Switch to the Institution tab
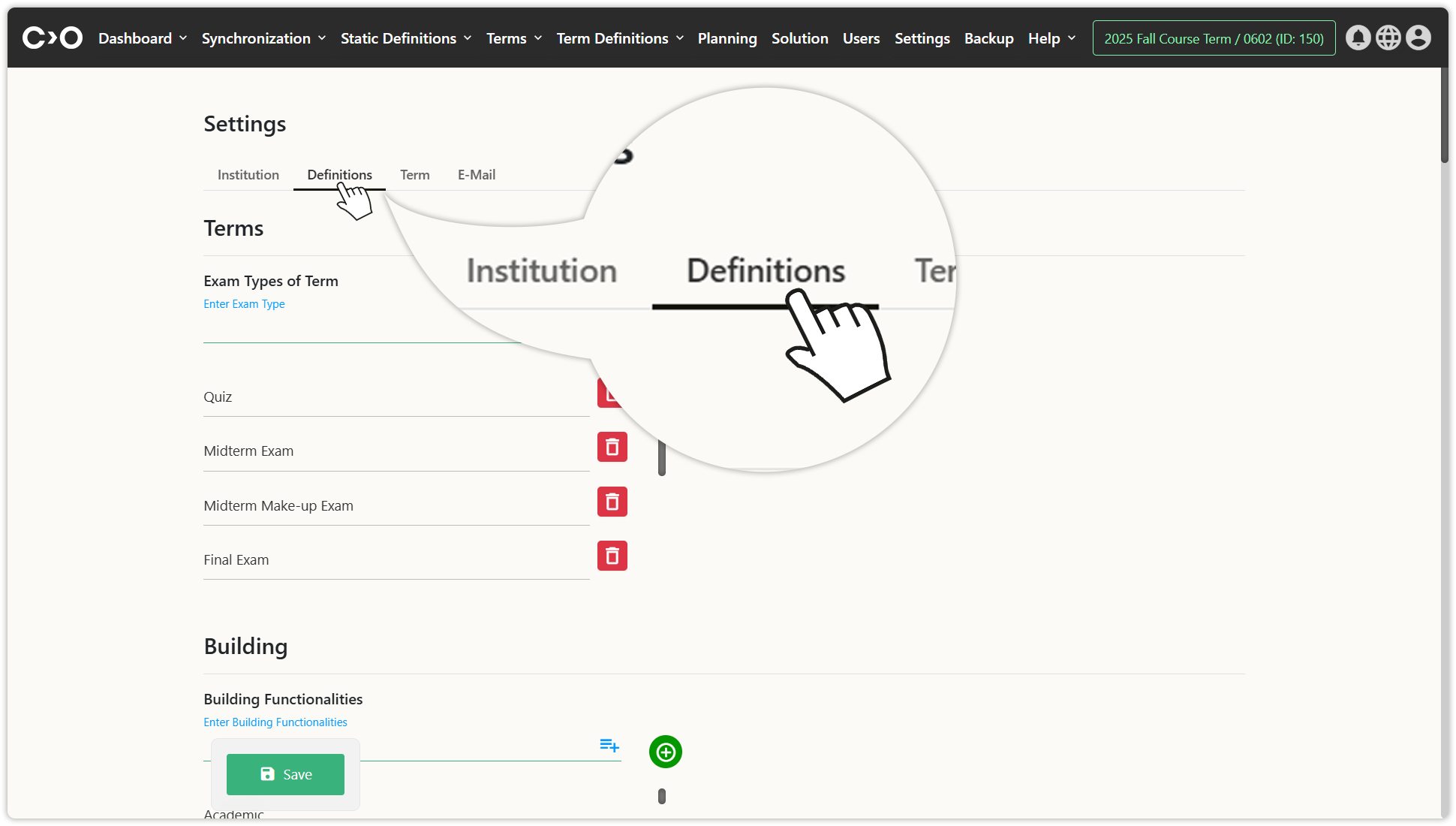The width and height of the screenshot is (1456, 826). click(248, 175)
